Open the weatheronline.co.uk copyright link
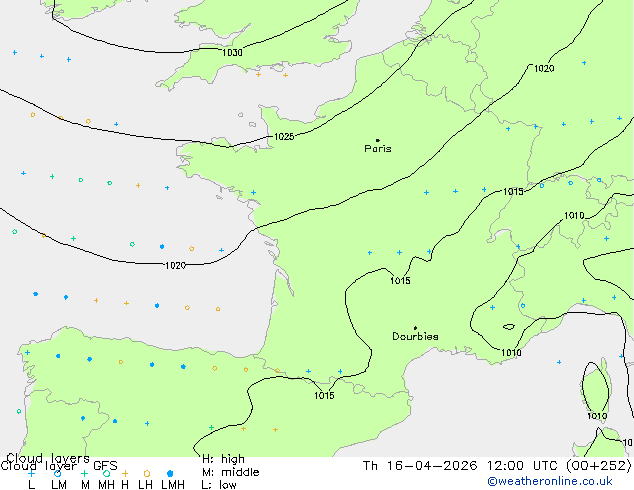 pyautogui.click(x=550, y=481)
